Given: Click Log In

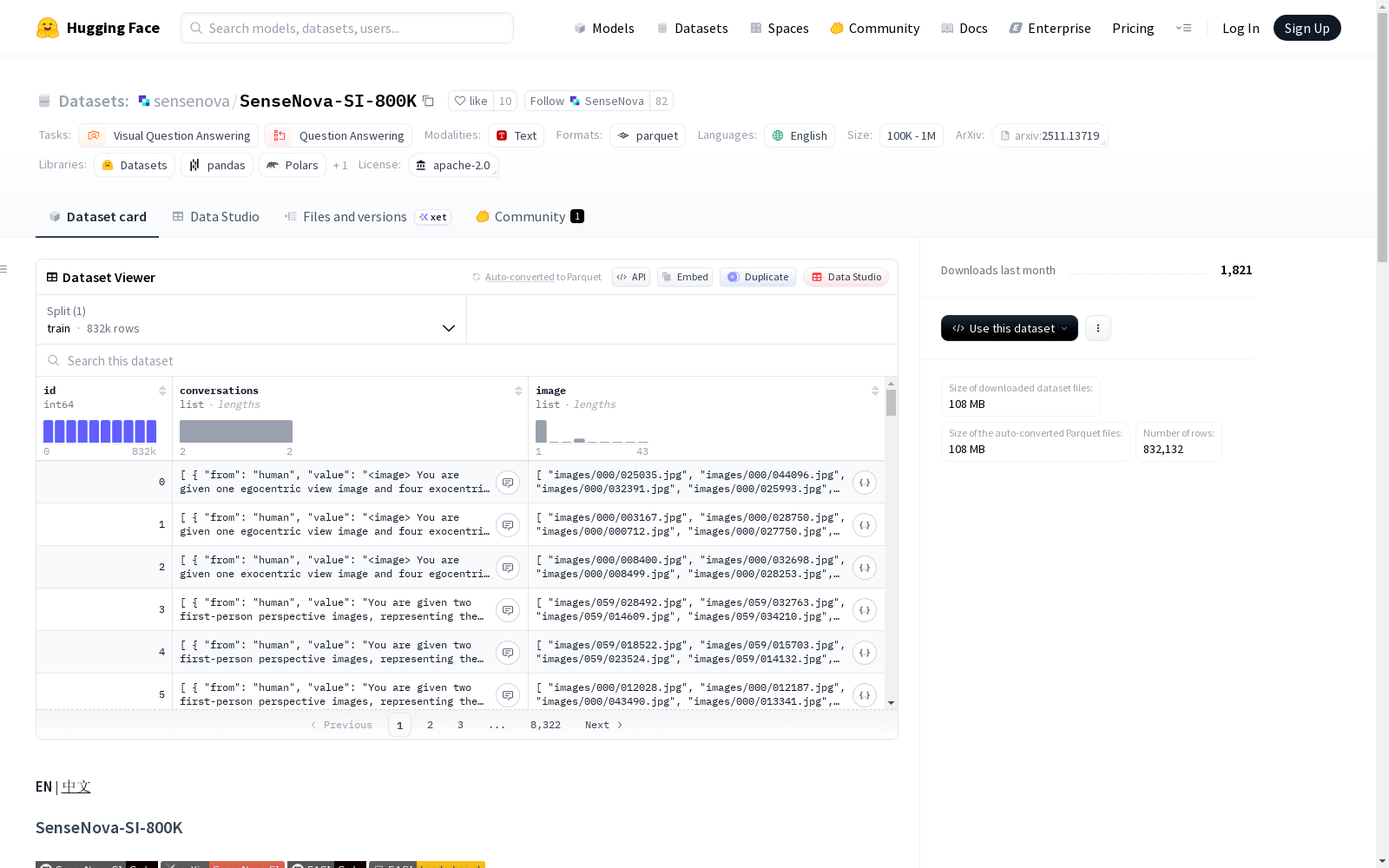Looking at the screenshot, I should coord(1241,28).
